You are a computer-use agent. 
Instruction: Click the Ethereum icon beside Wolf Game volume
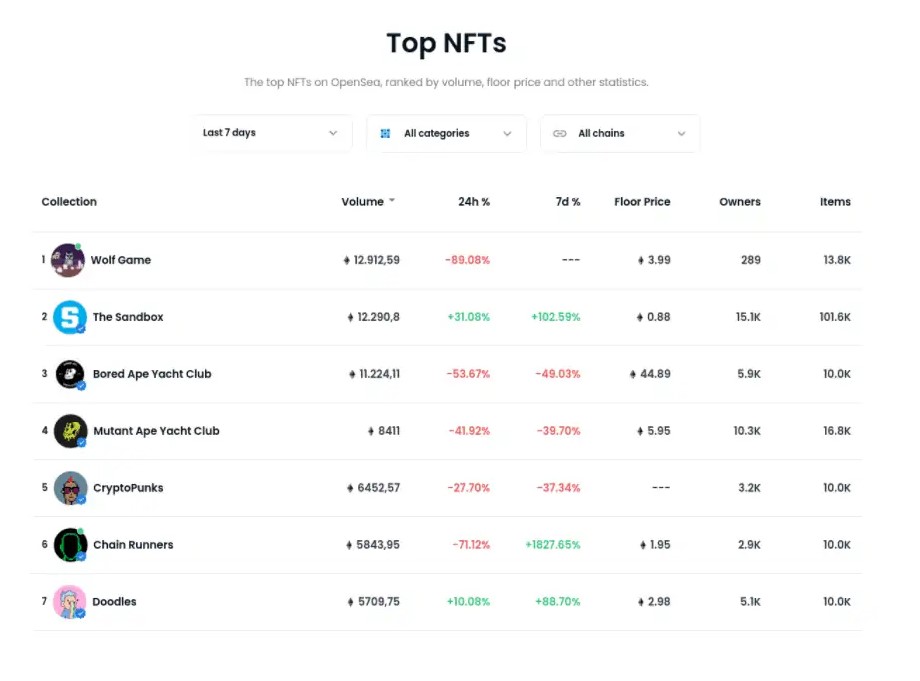pos(345,260)
